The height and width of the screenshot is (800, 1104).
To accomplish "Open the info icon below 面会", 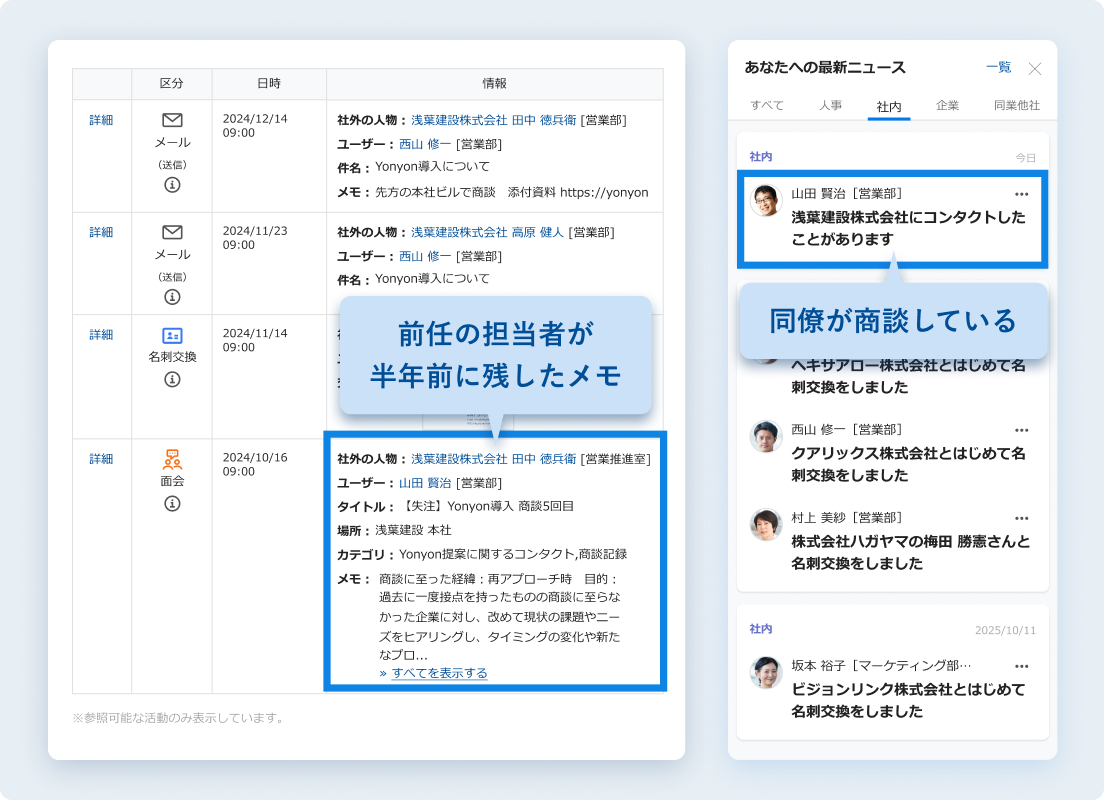I will tap(172, 503).
